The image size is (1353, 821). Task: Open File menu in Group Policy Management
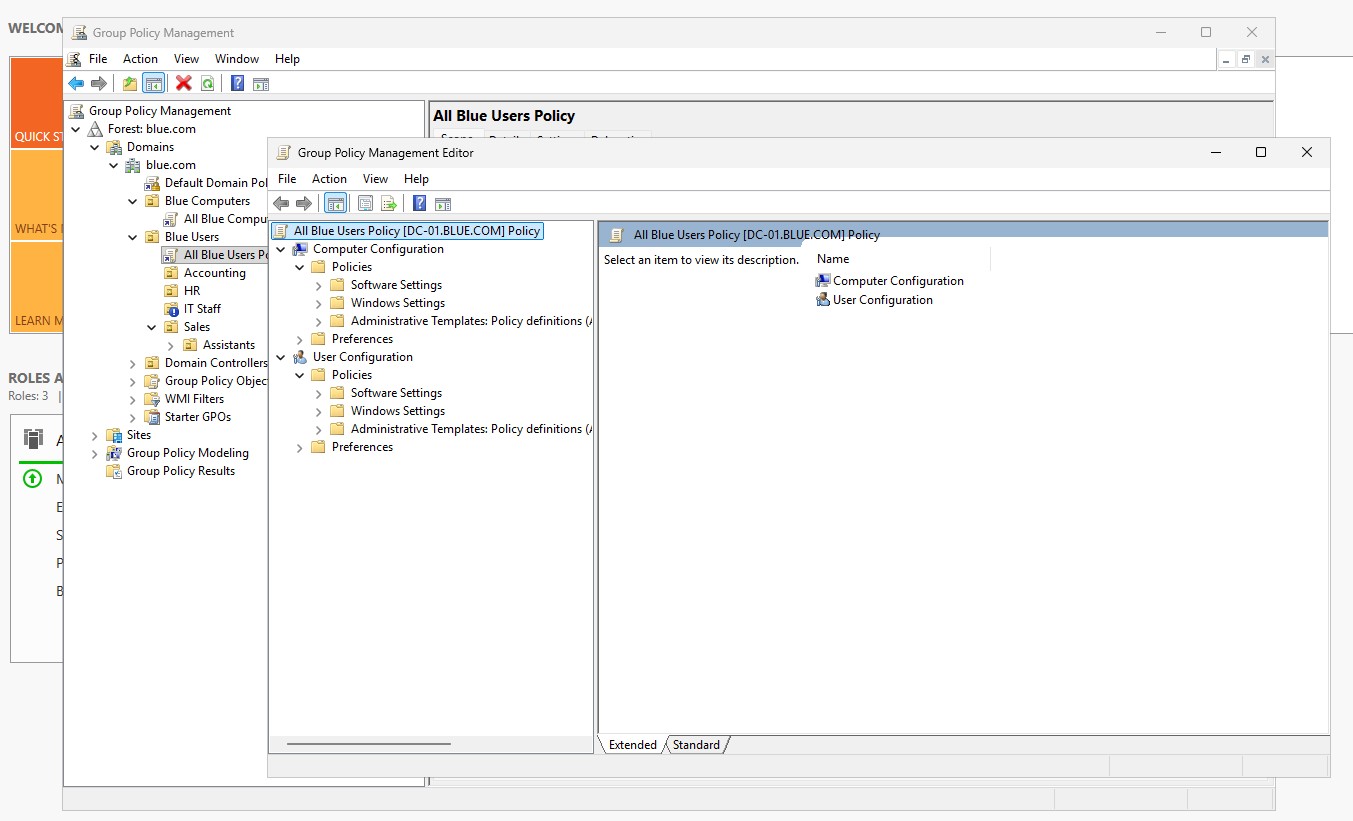click(x=98, y=59)
